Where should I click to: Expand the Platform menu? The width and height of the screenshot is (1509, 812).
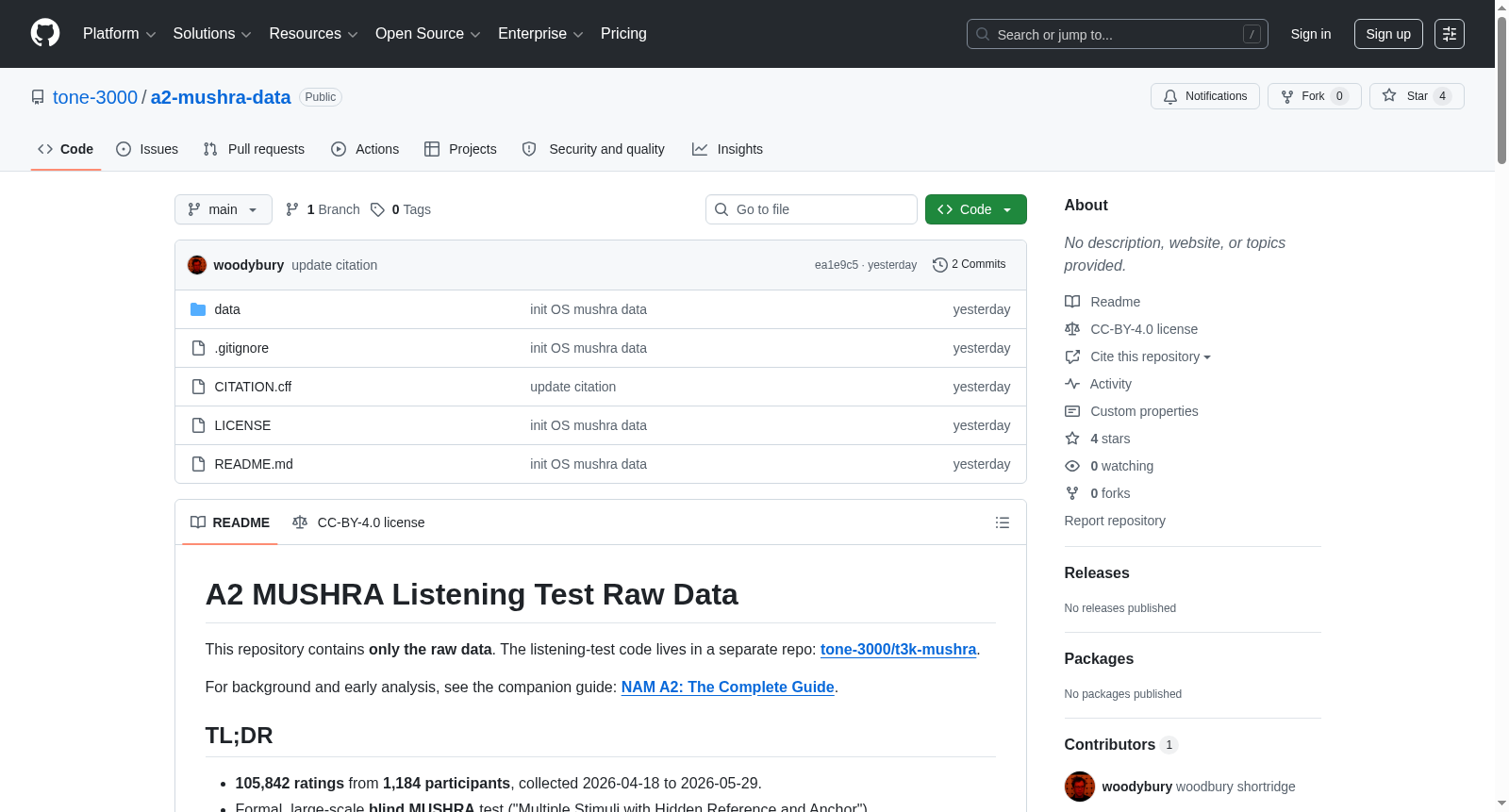(119, 34)
